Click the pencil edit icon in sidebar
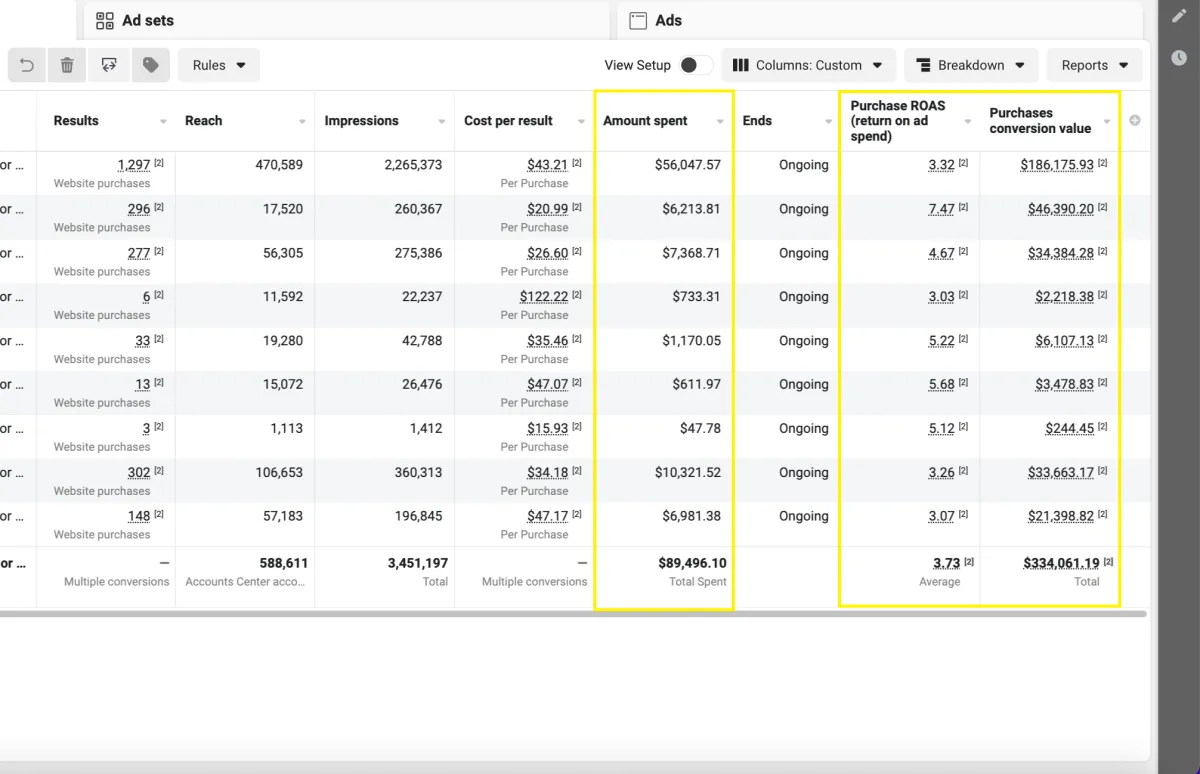Viewport: 1200px width, 774px height. click(x=1179, y=16)
